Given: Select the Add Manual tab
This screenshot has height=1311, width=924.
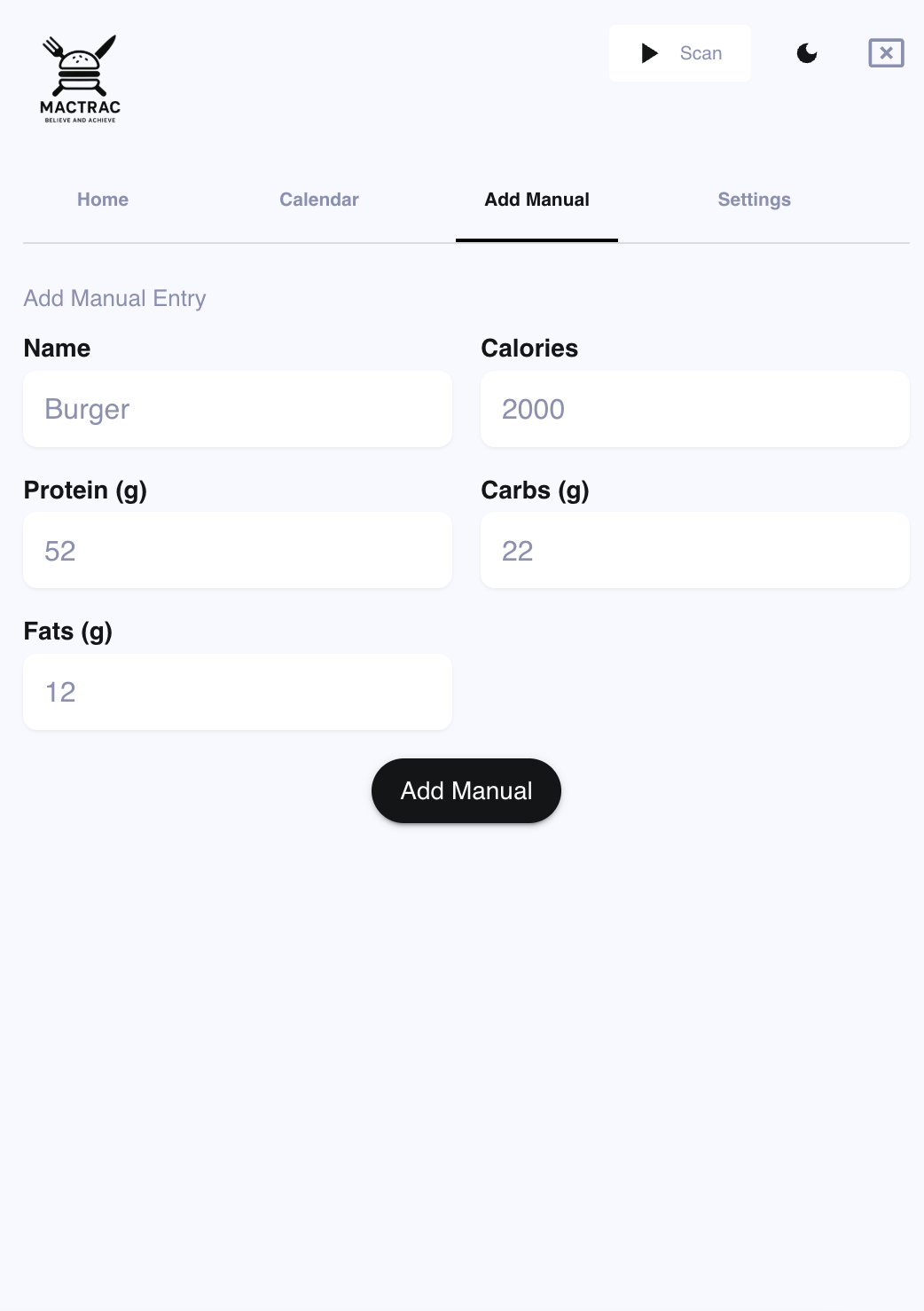Looking at the screenshot, I should coord(536,200).
